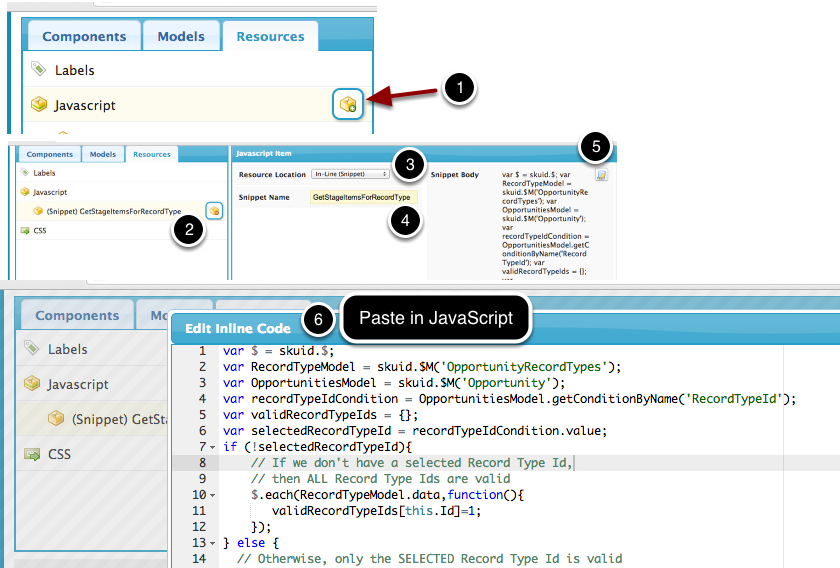The height and width of the screenshot is (568, 840).
Task: Click the Snippet Name input field
Action: 364,198
